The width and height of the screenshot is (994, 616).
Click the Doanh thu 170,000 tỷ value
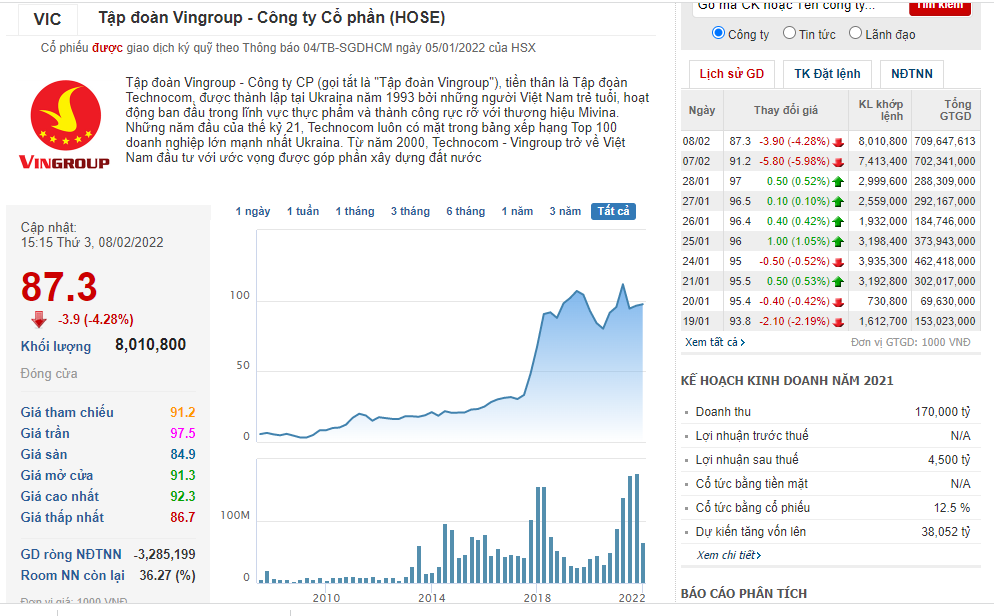[x=942, y=412]
